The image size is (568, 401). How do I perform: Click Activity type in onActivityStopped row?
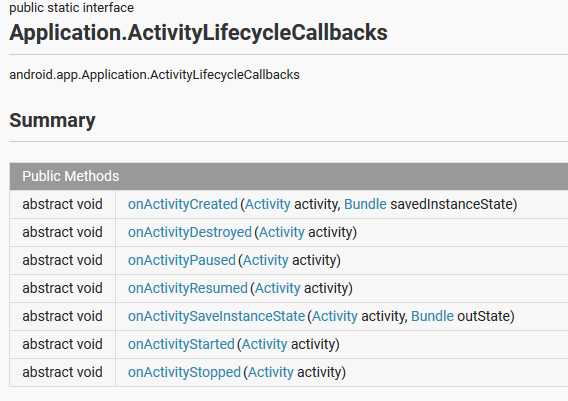(x=271, y=372)
